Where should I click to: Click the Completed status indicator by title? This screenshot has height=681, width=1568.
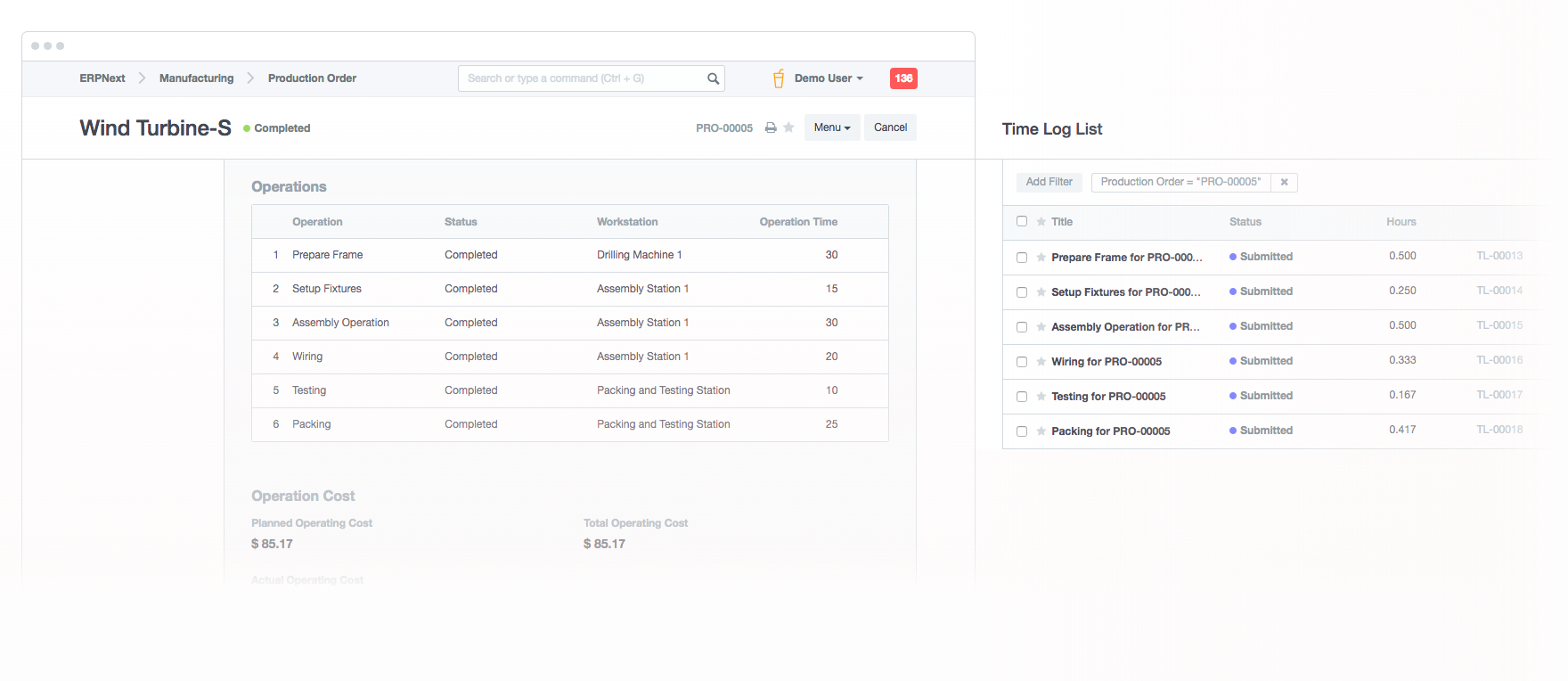tap(277, 128)
